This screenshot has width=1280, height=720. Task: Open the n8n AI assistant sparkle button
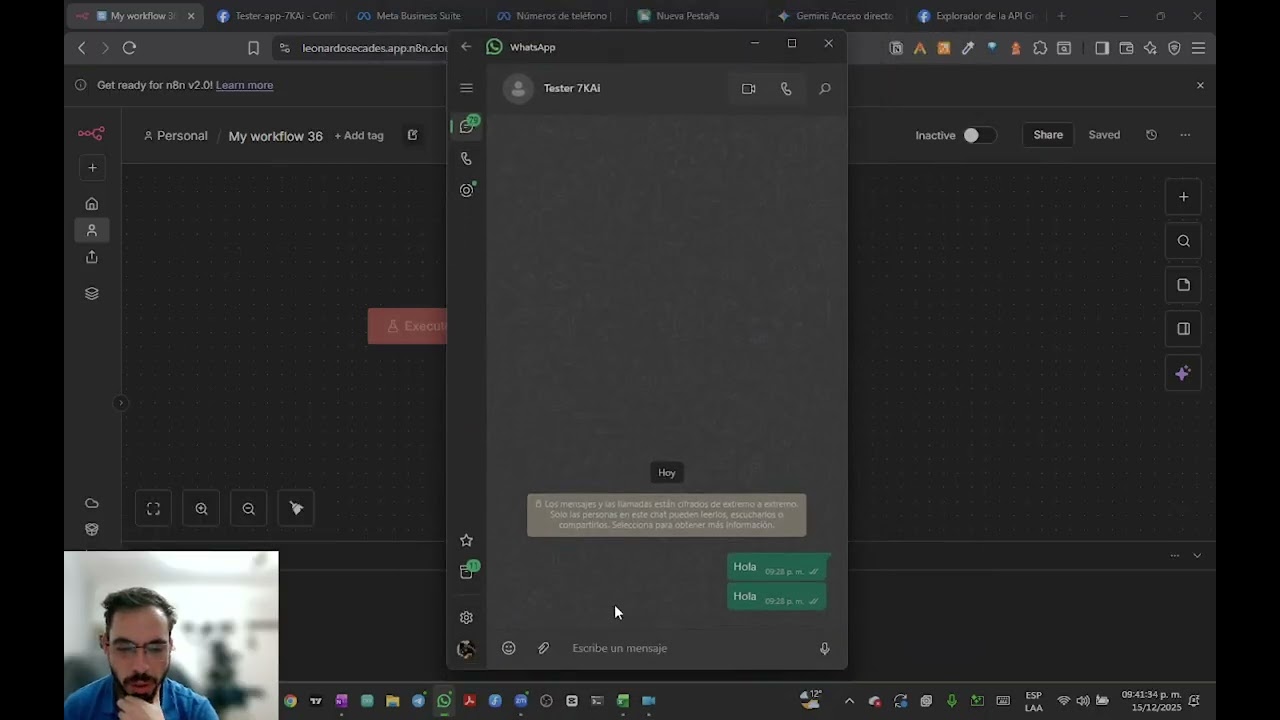[1183, 373]
